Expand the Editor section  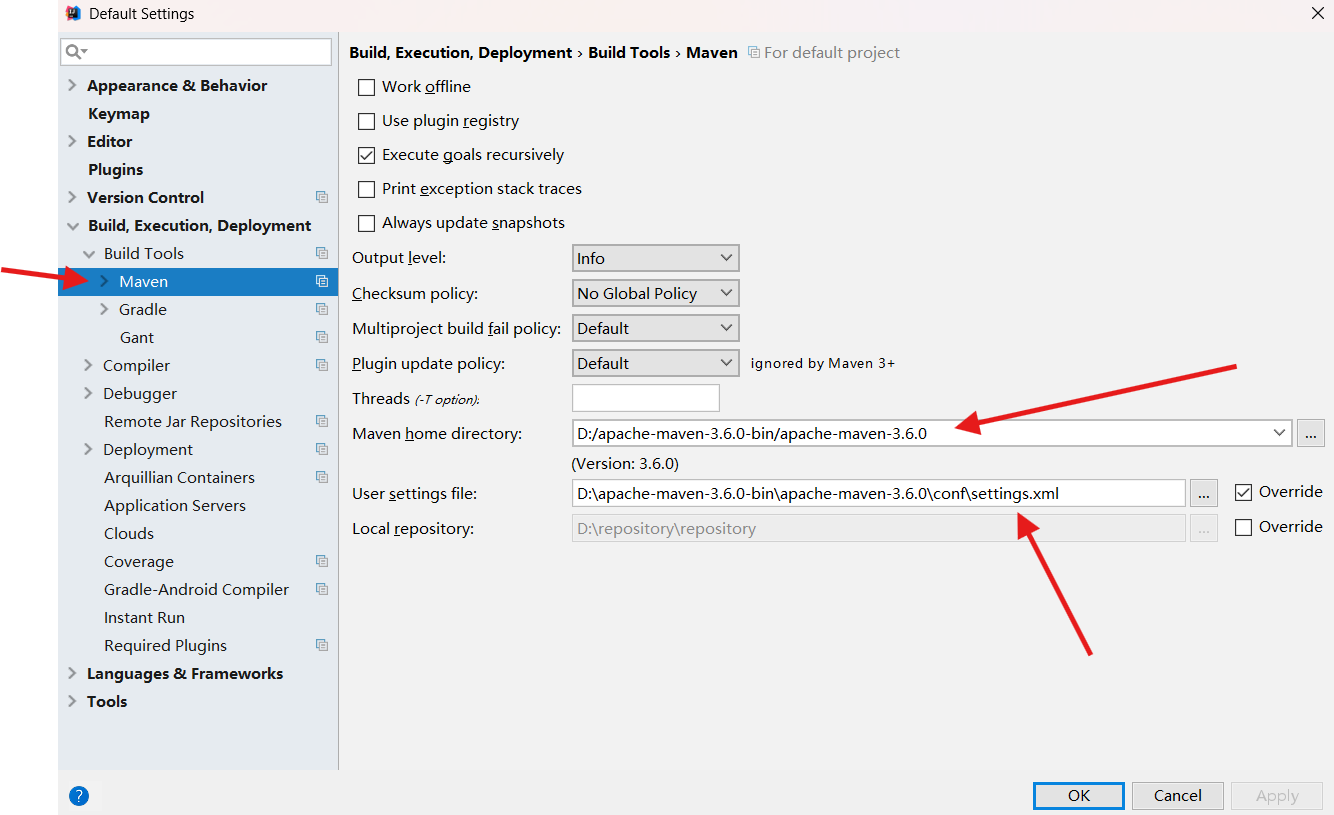[x=72, y=142]
